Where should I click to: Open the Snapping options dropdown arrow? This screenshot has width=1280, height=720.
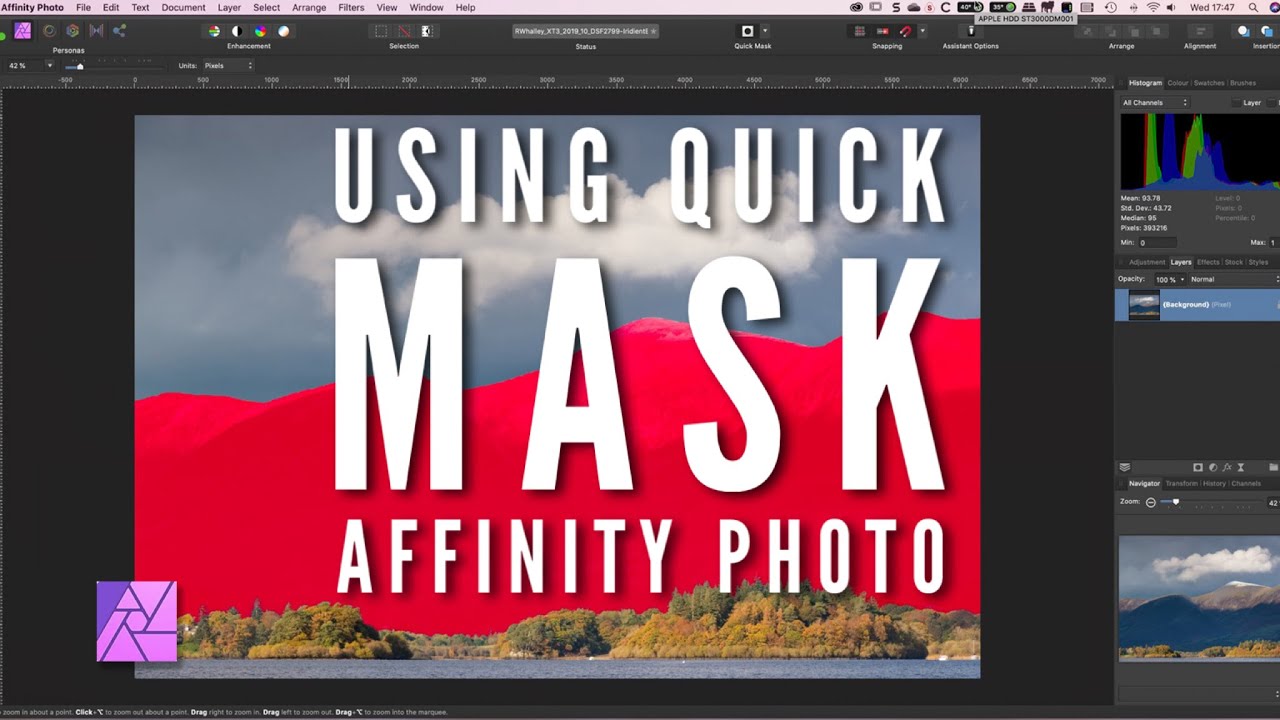[x=922, y=31]
